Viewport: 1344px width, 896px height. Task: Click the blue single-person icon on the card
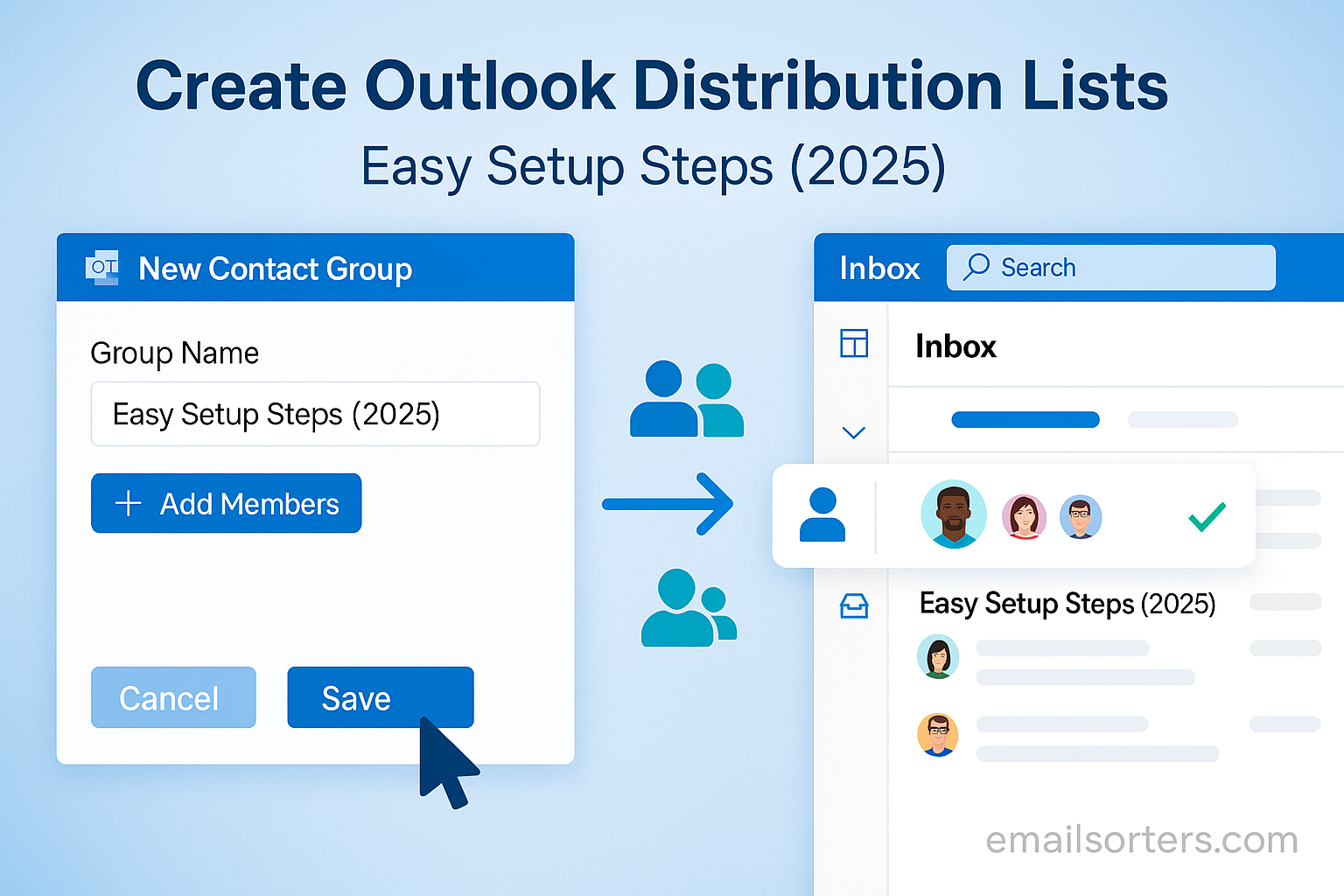(x=822, y=515)
